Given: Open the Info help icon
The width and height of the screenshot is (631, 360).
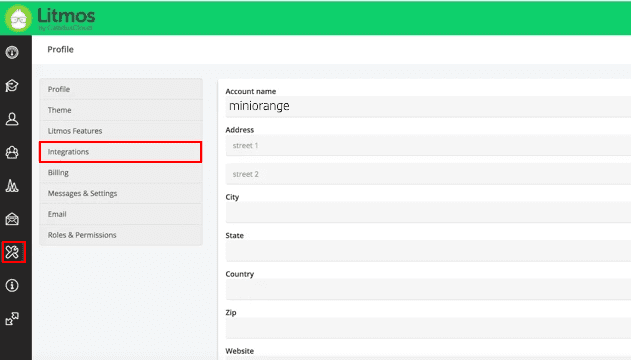Looking at the screenshot, I should [x=12, y=286].
